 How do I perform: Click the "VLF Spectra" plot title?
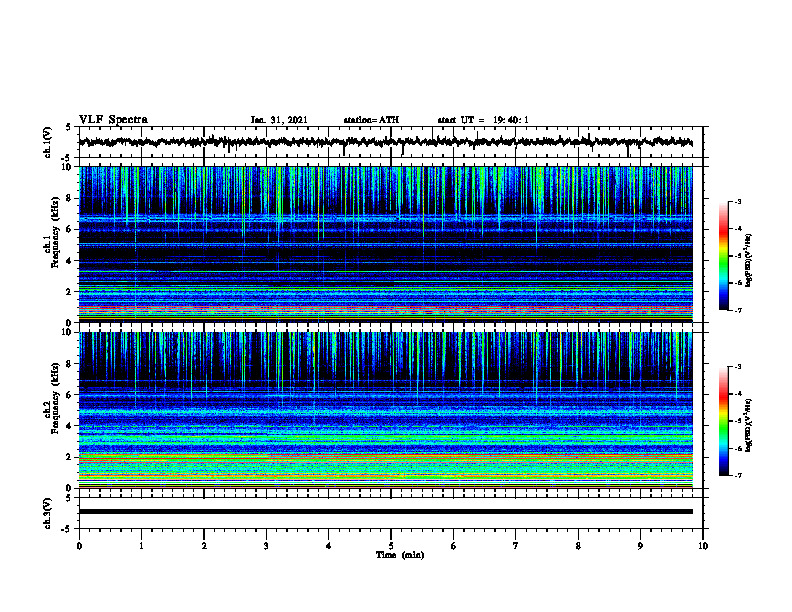coord(113,120)
